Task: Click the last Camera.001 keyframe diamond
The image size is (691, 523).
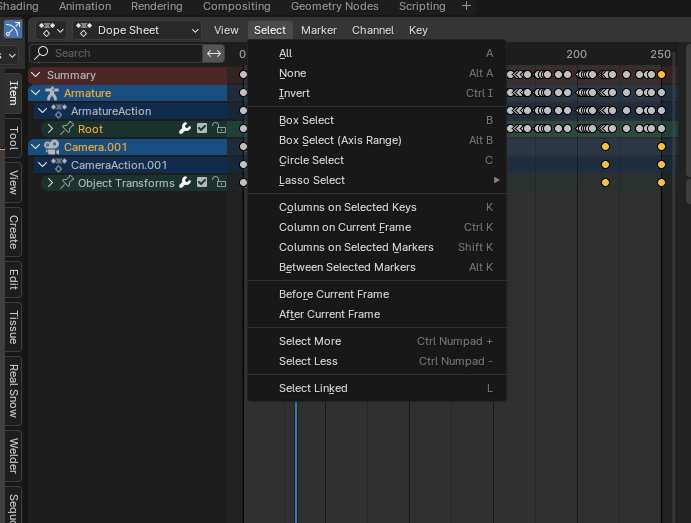Action: [661, 147]
